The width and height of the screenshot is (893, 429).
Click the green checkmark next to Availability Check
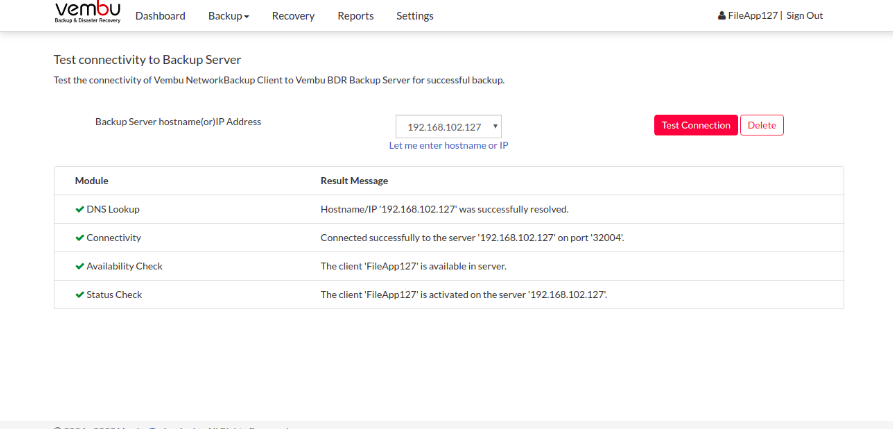[x=80, y=266]
